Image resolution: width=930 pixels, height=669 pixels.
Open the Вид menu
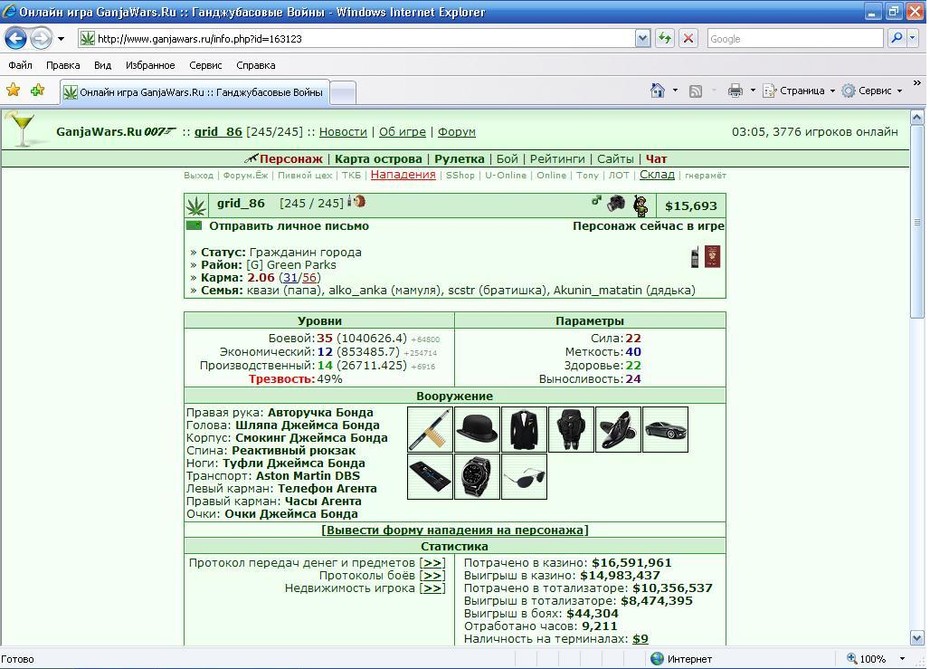(x=103, y=65)
